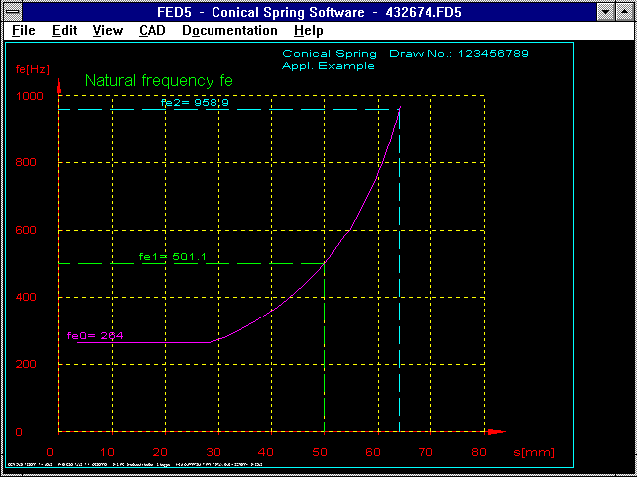Open the Edit menu
The height and width of the screenshot is (479, 638).
pyautogui.click(x=65, y=30)
